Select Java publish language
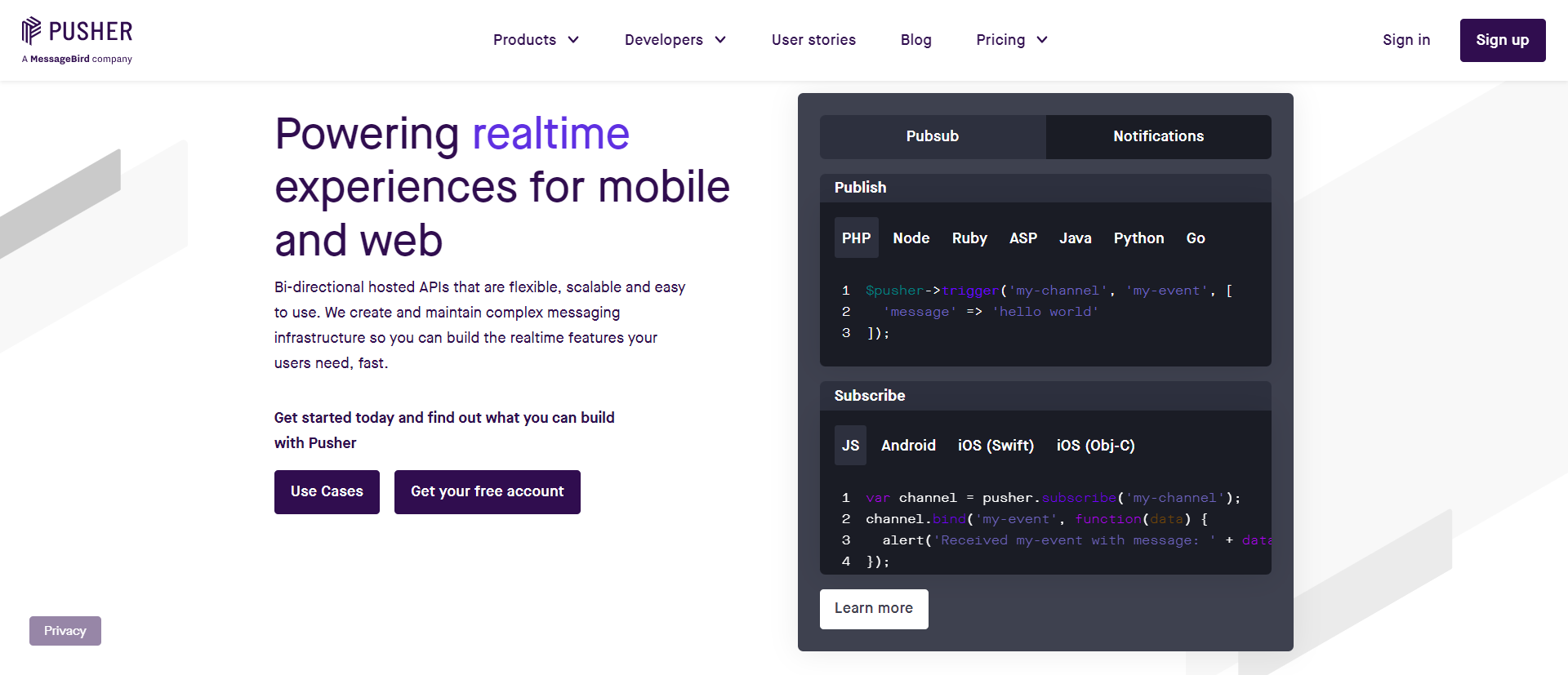This screenshot has height=675, width=1568. pos(1076,238)
